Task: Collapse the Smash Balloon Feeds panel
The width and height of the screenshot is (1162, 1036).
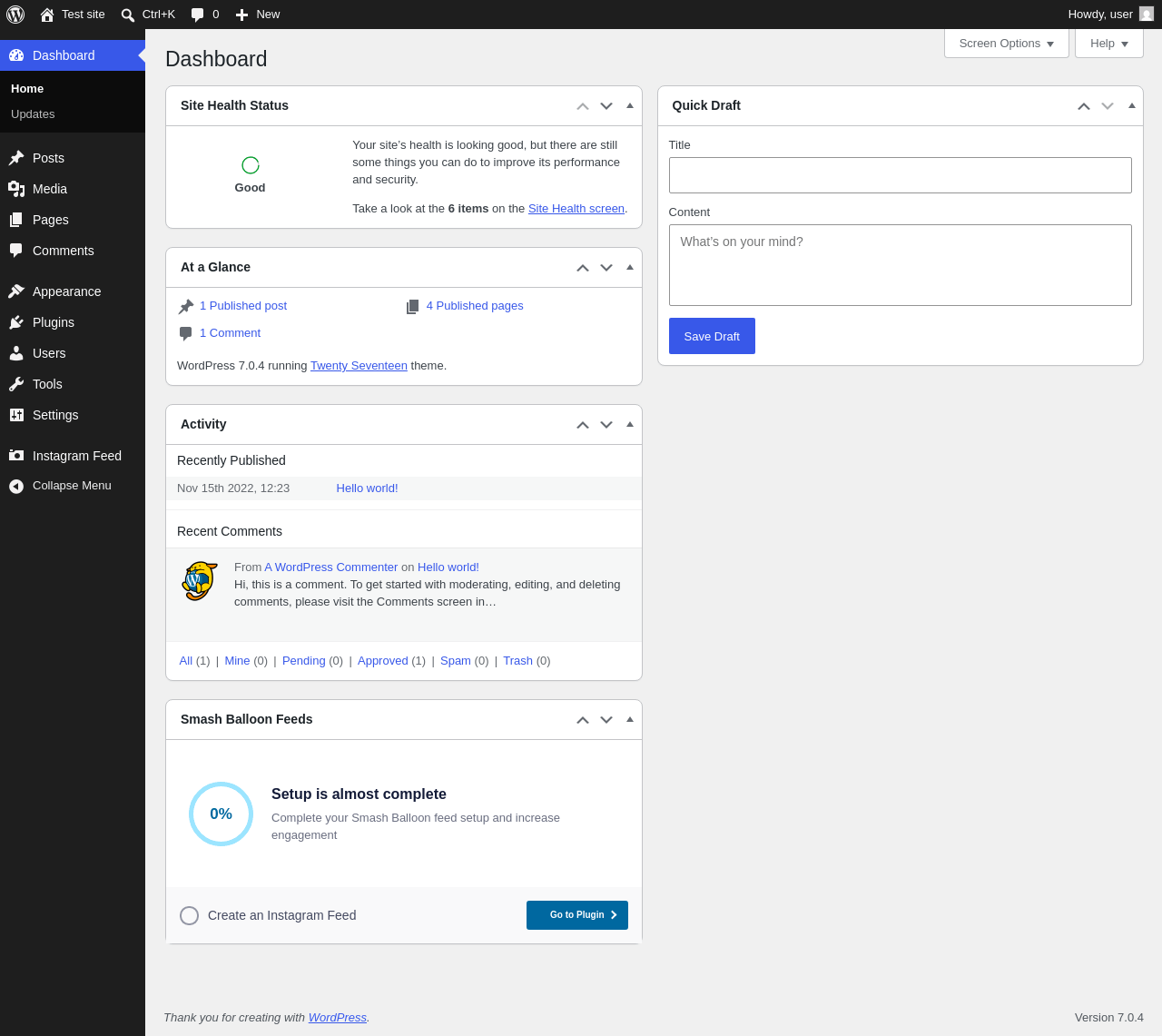Action: pos(630,719)
